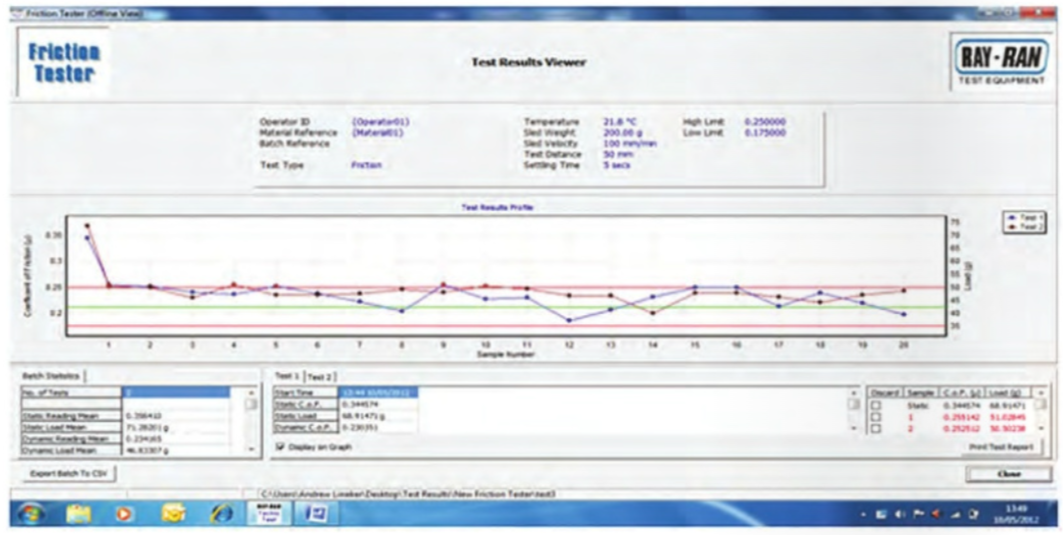The width and height of the screenshot is (1063, 535).
Task: Check Discard for sample 2
Action: pos(875,428)
